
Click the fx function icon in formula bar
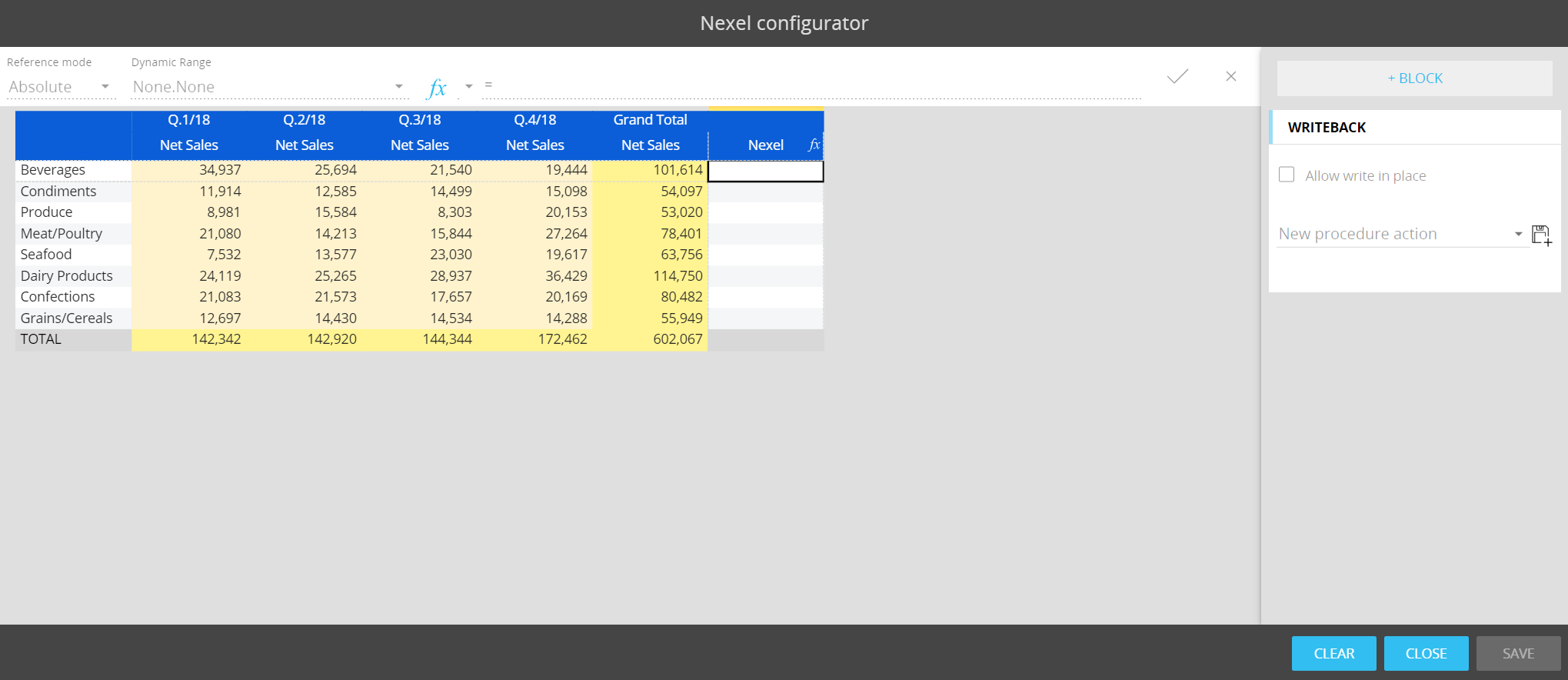coord(437,88)
